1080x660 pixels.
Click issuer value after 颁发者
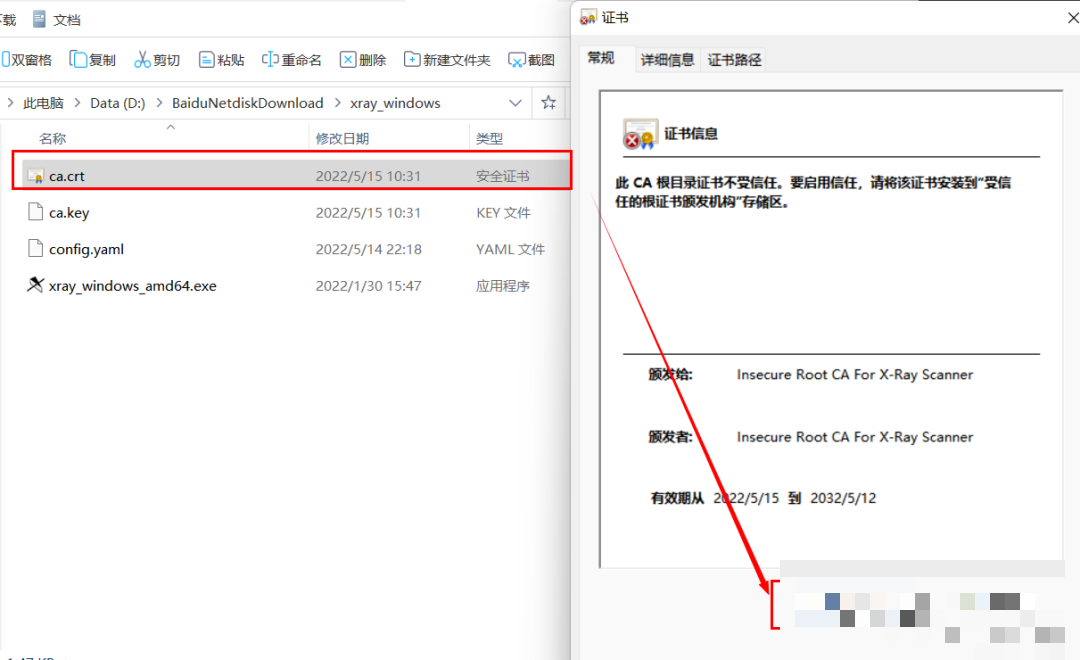coord(855,437)
